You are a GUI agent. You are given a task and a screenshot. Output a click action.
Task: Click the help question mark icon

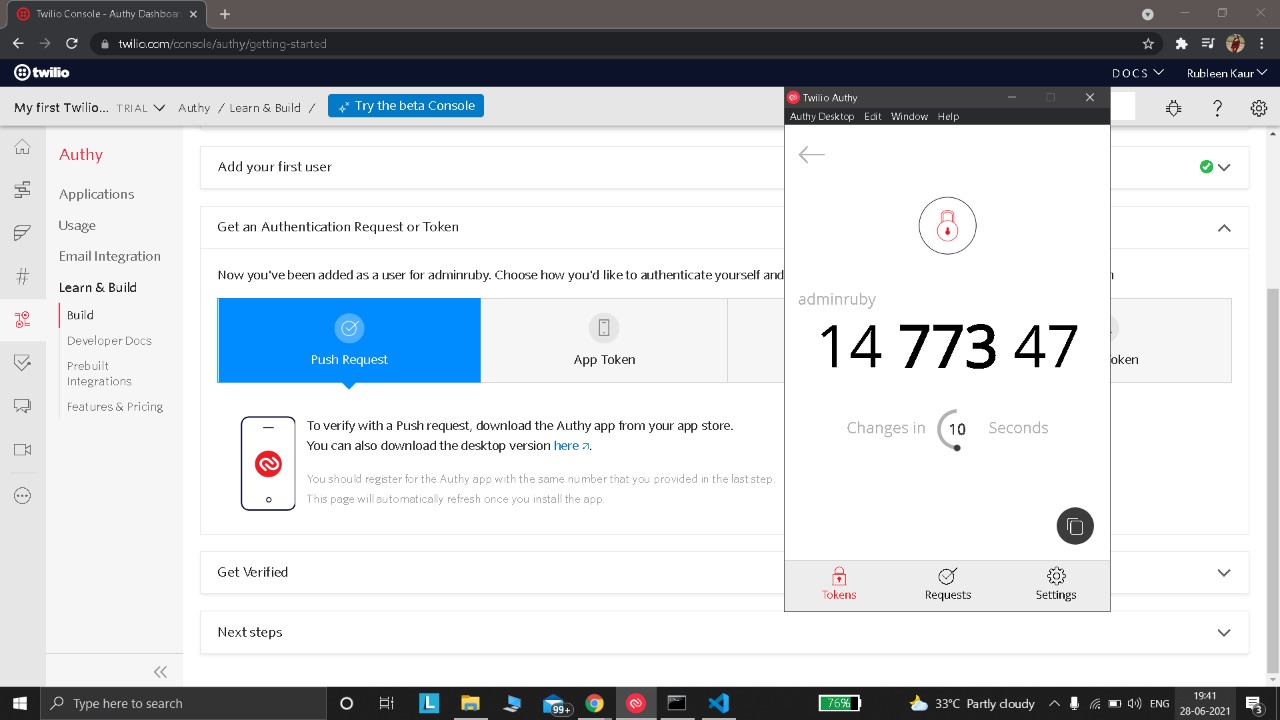tap(1217, 108)
